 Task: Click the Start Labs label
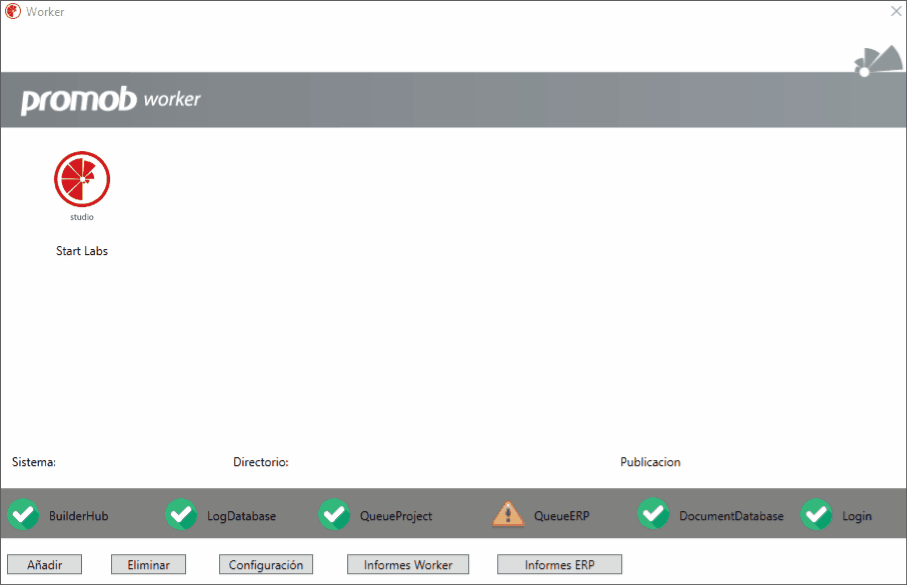point(82,251)
